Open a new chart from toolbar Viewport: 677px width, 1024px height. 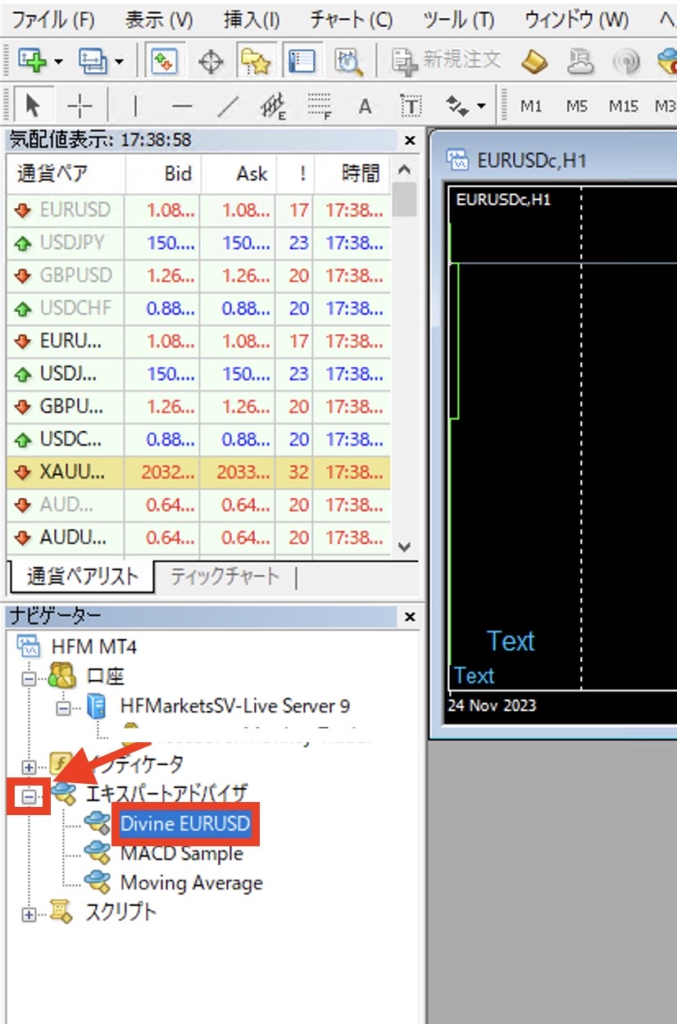(31, 61)
